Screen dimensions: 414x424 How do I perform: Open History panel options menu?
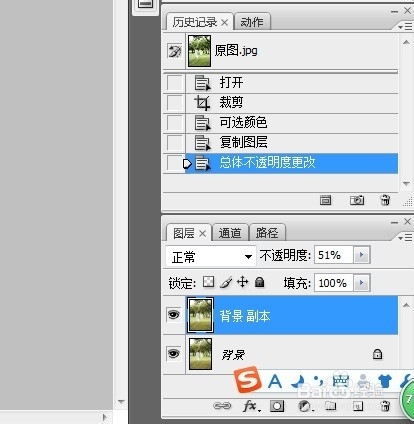point(405,27)
